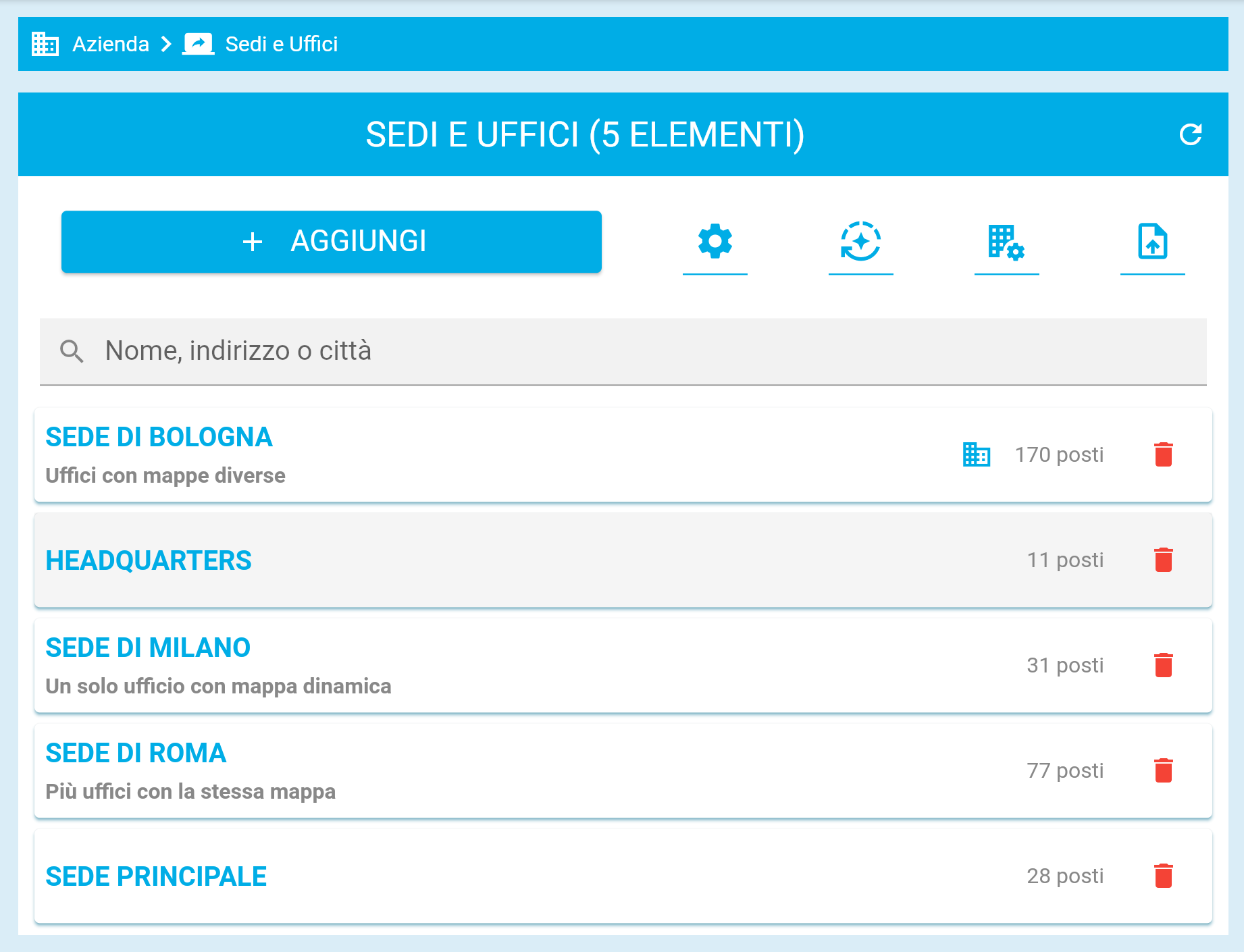Open the Sede di Milano entry

[148, 648]
